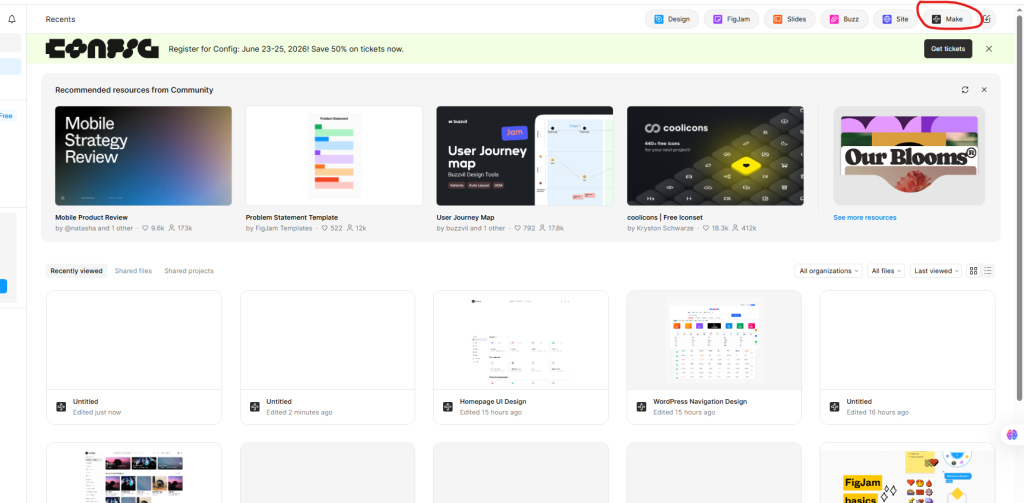Create a new Site file

[895, 19]
